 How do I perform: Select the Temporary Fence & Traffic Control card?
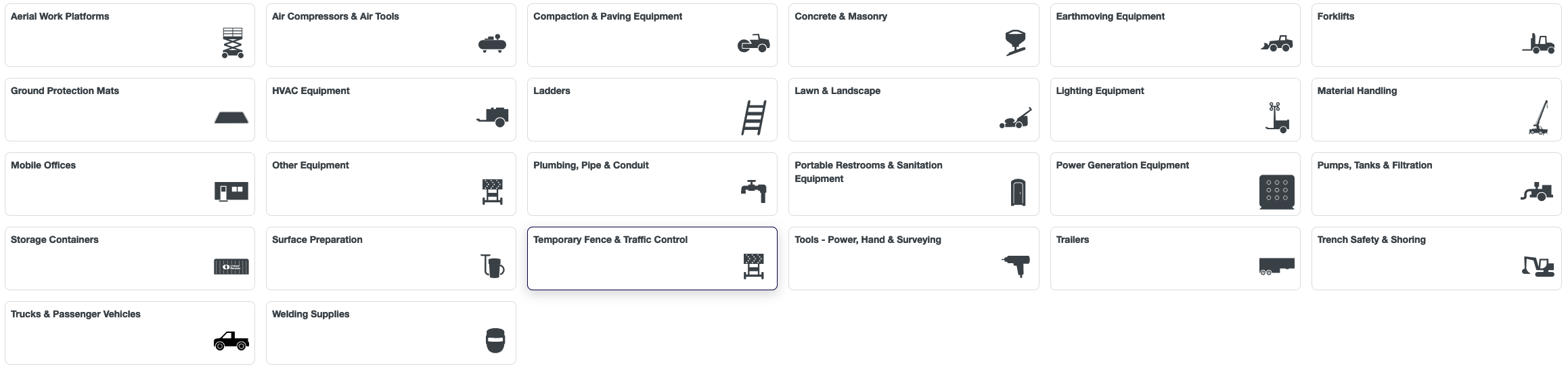pyautogui.click(x=652, y=258)
